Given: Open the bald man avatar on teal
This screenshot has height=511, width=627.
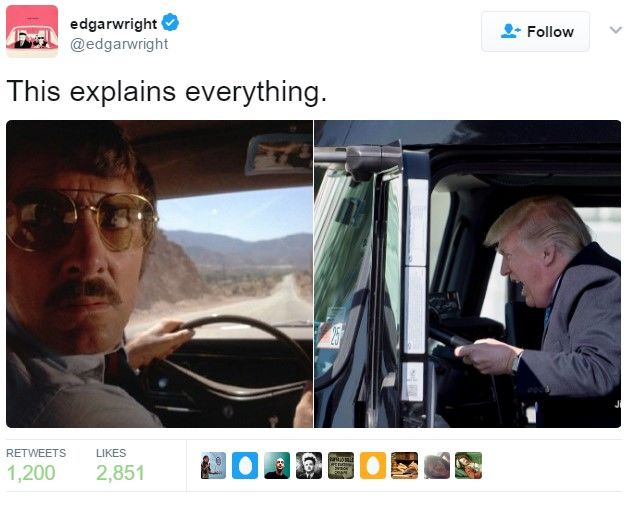Looking at the screenshot, I should [277, 465].
